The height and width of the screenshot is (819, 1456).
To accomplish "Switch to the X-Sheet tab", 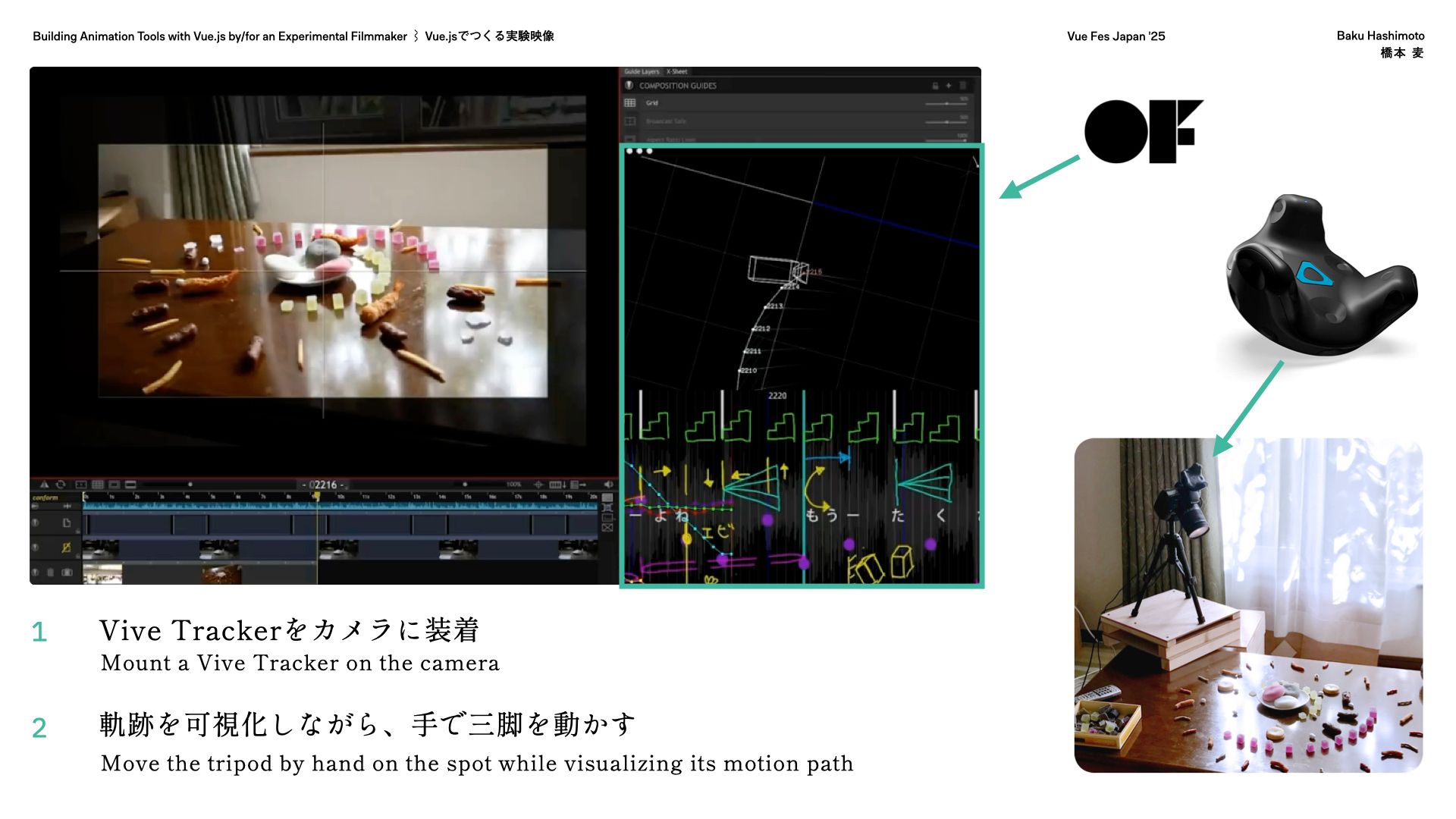I will [x=677, y=72].
